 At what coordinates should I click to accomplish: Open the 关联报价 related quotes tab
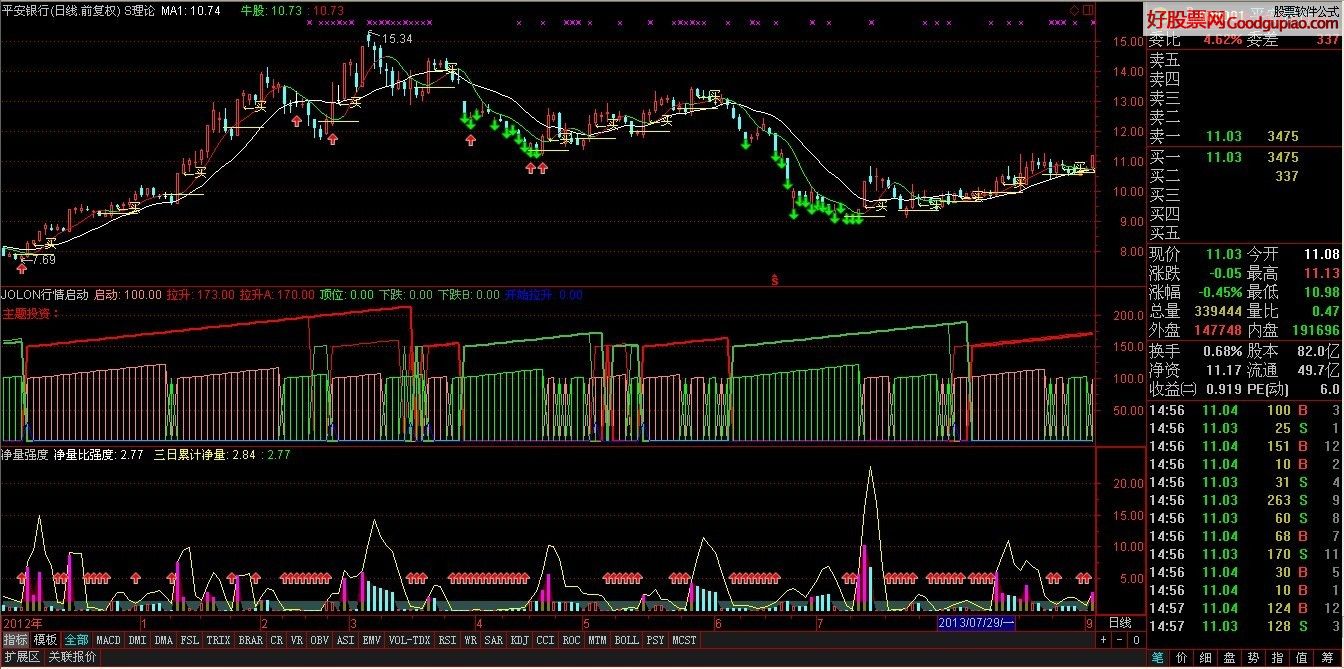(73, 657)
